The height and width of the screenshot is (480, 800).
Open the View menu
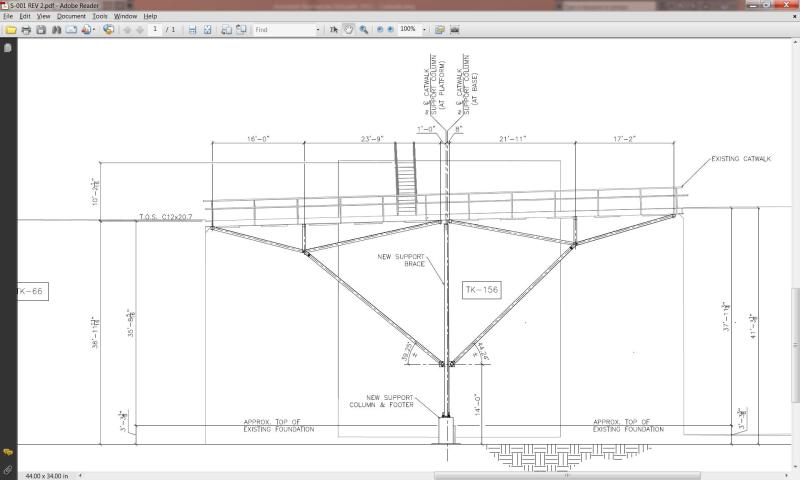[43, 16]
